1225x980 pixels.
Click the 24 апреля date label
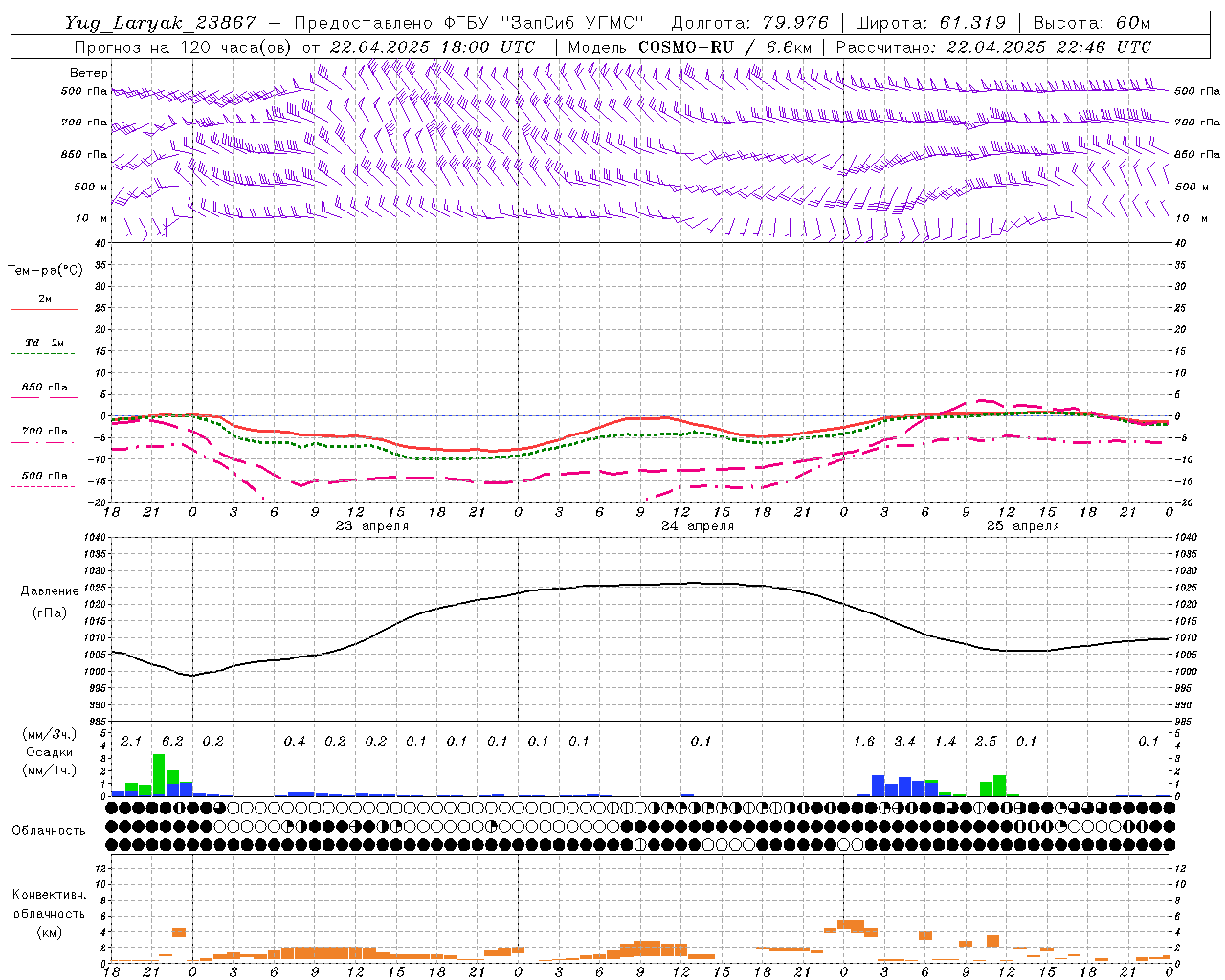pos(698,526)
